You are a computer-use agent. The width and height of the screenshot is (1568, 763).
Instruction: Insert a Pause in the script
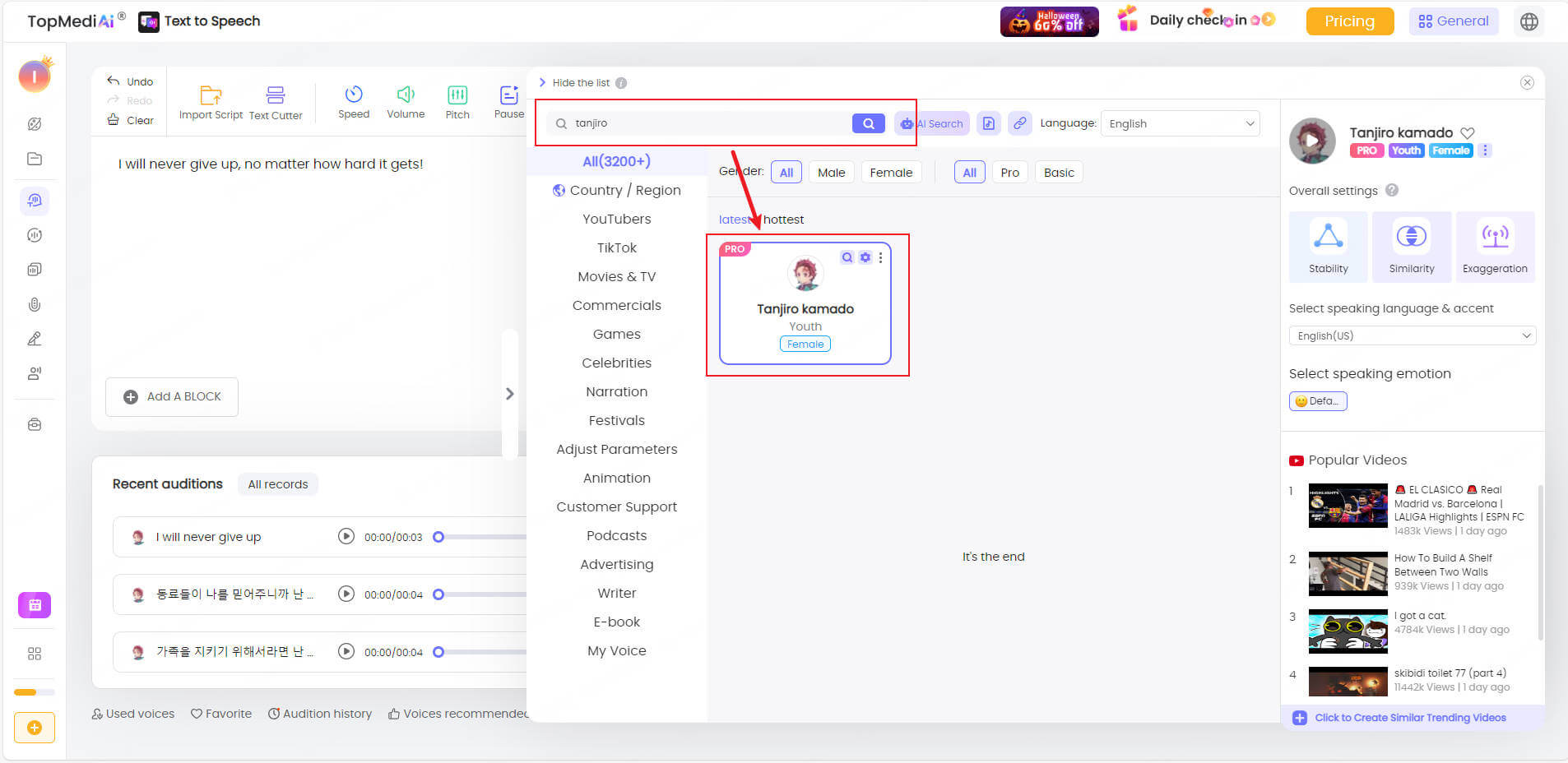[509, 103]
